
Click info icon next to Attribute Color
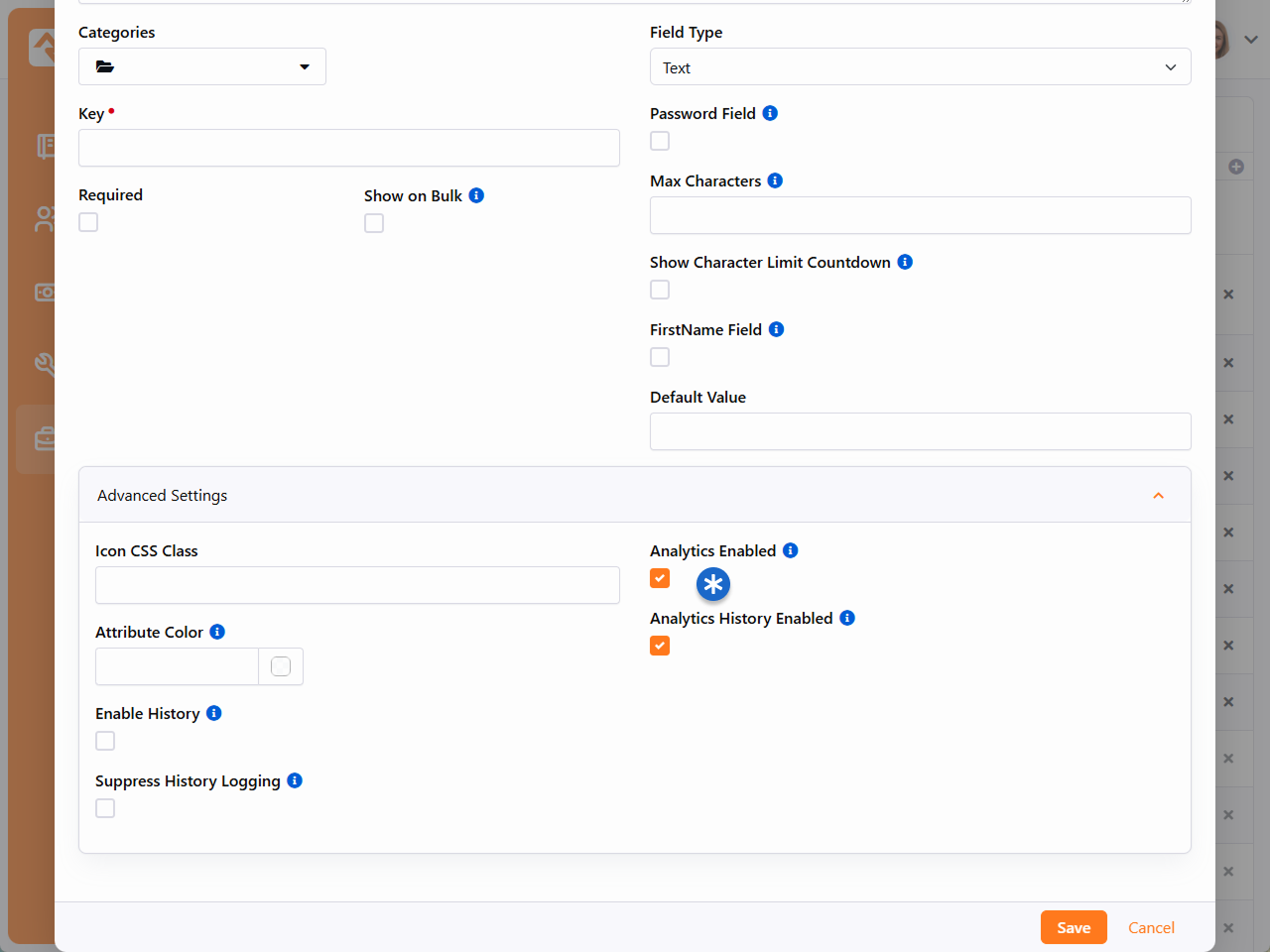[217, 632]
